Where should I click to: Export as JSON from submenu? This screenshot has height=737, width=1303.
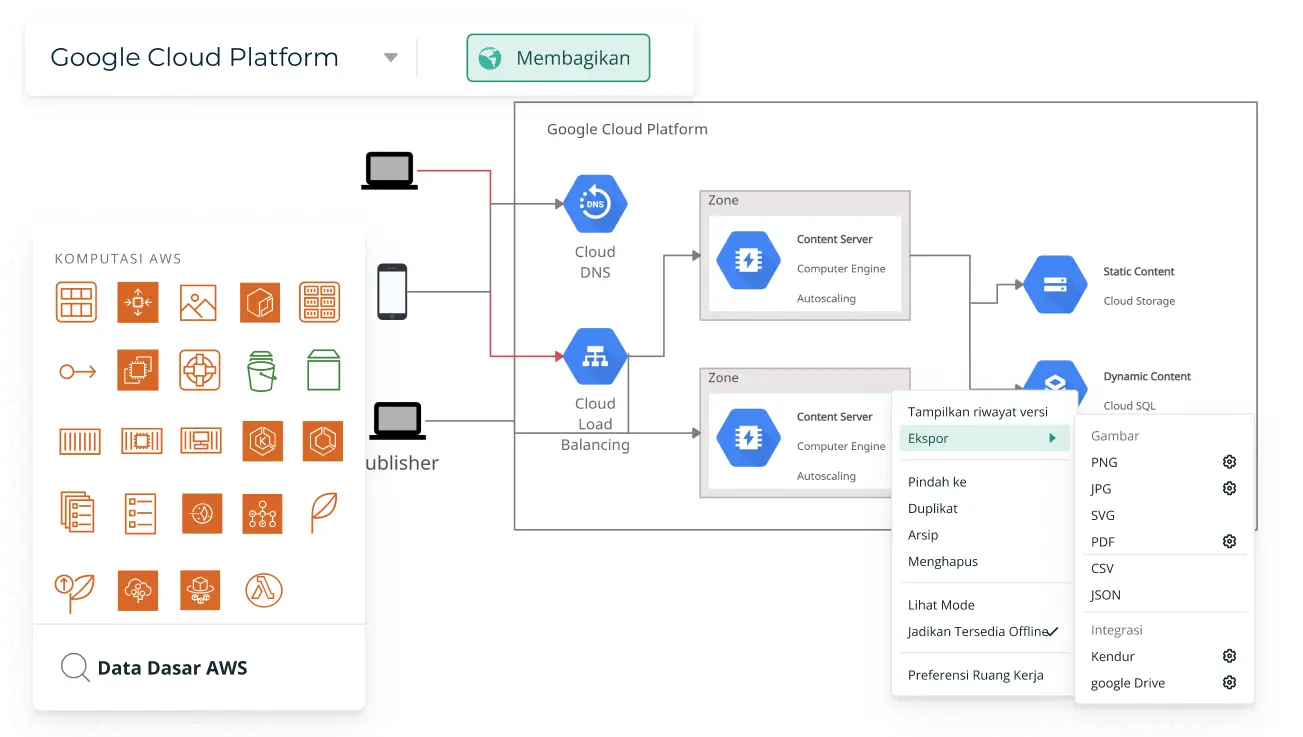click(x=1106, y=594)
